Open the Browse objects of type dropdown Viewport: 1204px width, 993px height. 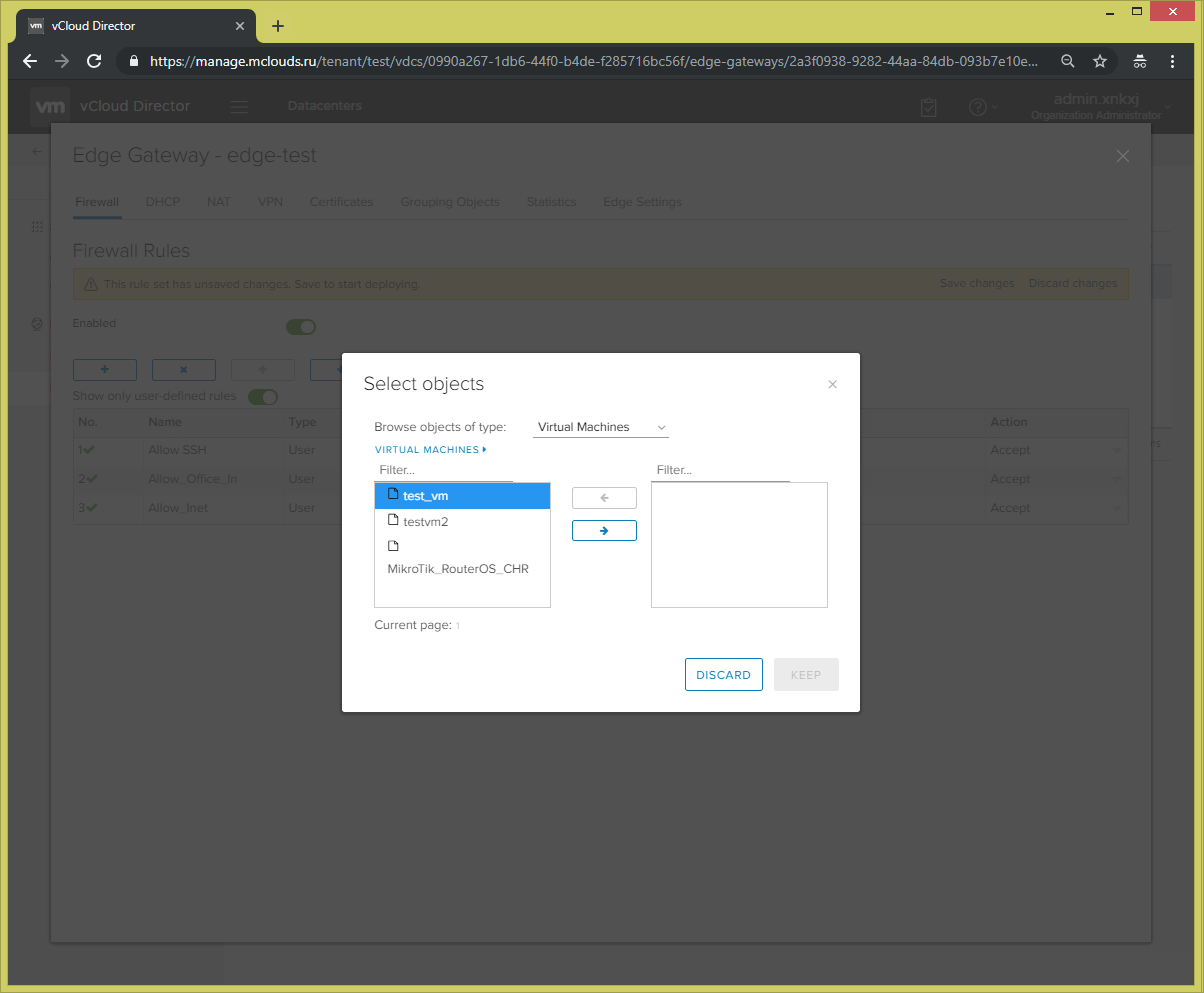coord(601,427)
